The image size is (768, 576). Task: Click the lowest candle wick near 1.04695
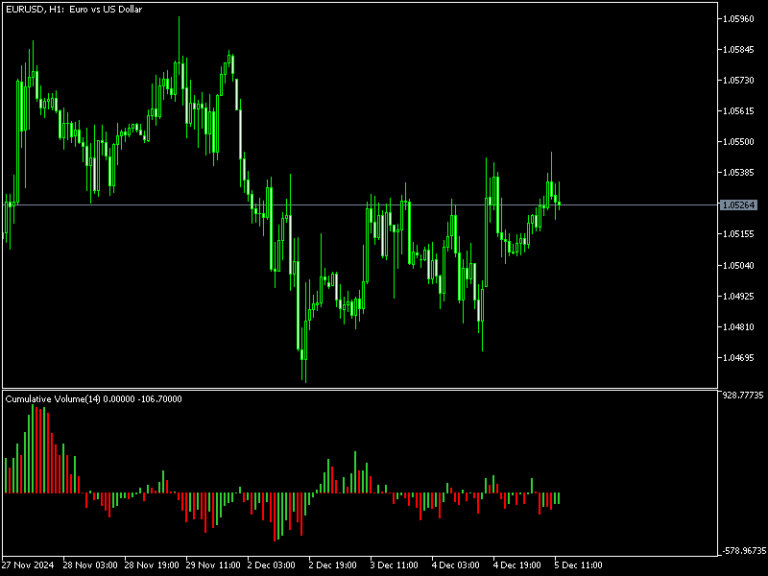coord(306,372)
